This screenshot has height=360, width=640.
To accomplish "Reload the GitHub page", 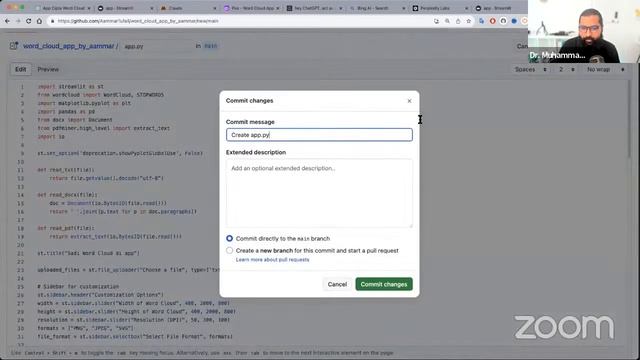I will [29, 21].
